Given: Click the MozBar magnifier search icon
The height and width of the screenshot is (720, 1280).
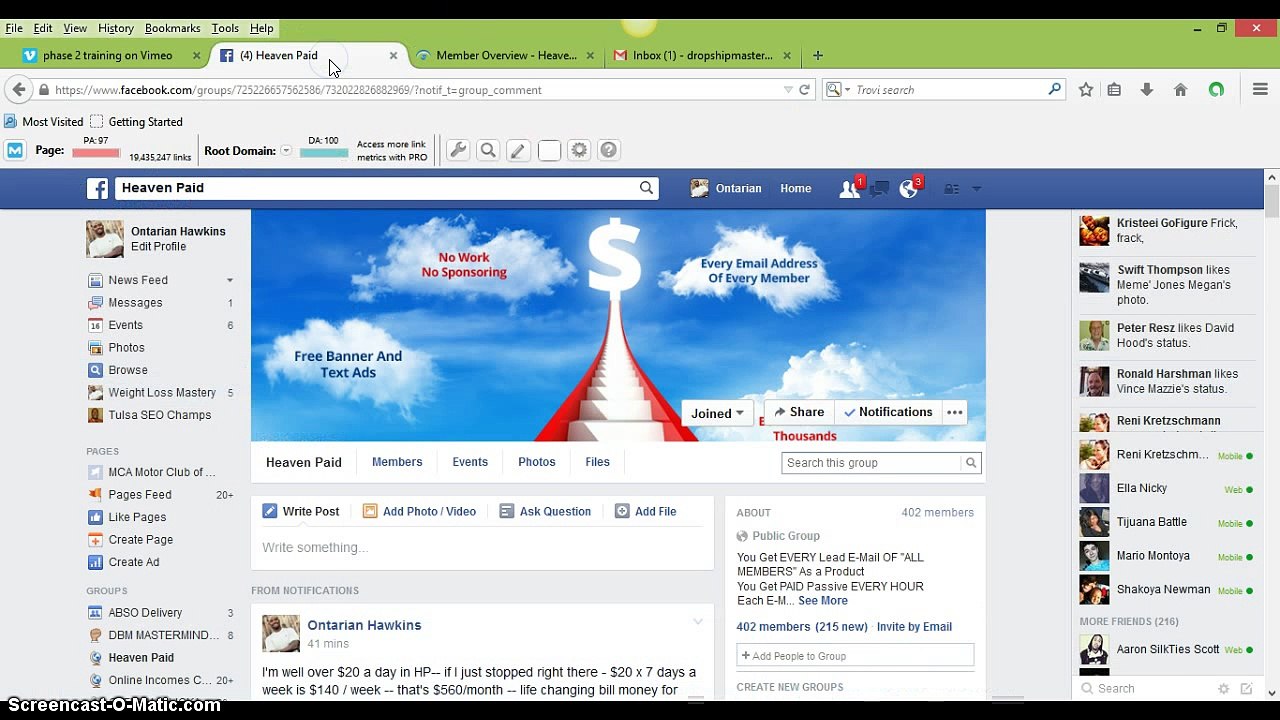Looking at the screenshot, I should (488, 151).
